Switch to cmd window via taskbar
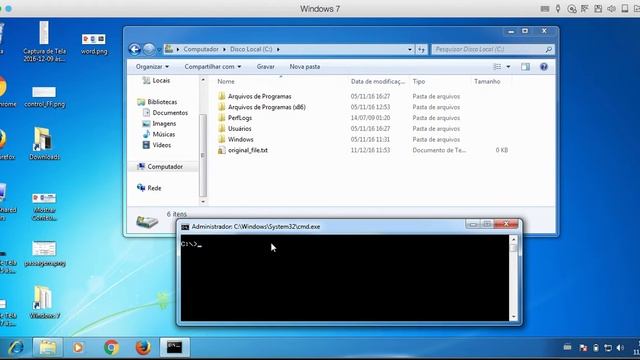The height and width of the screenshot is (360, 640). tap(174, 347)
